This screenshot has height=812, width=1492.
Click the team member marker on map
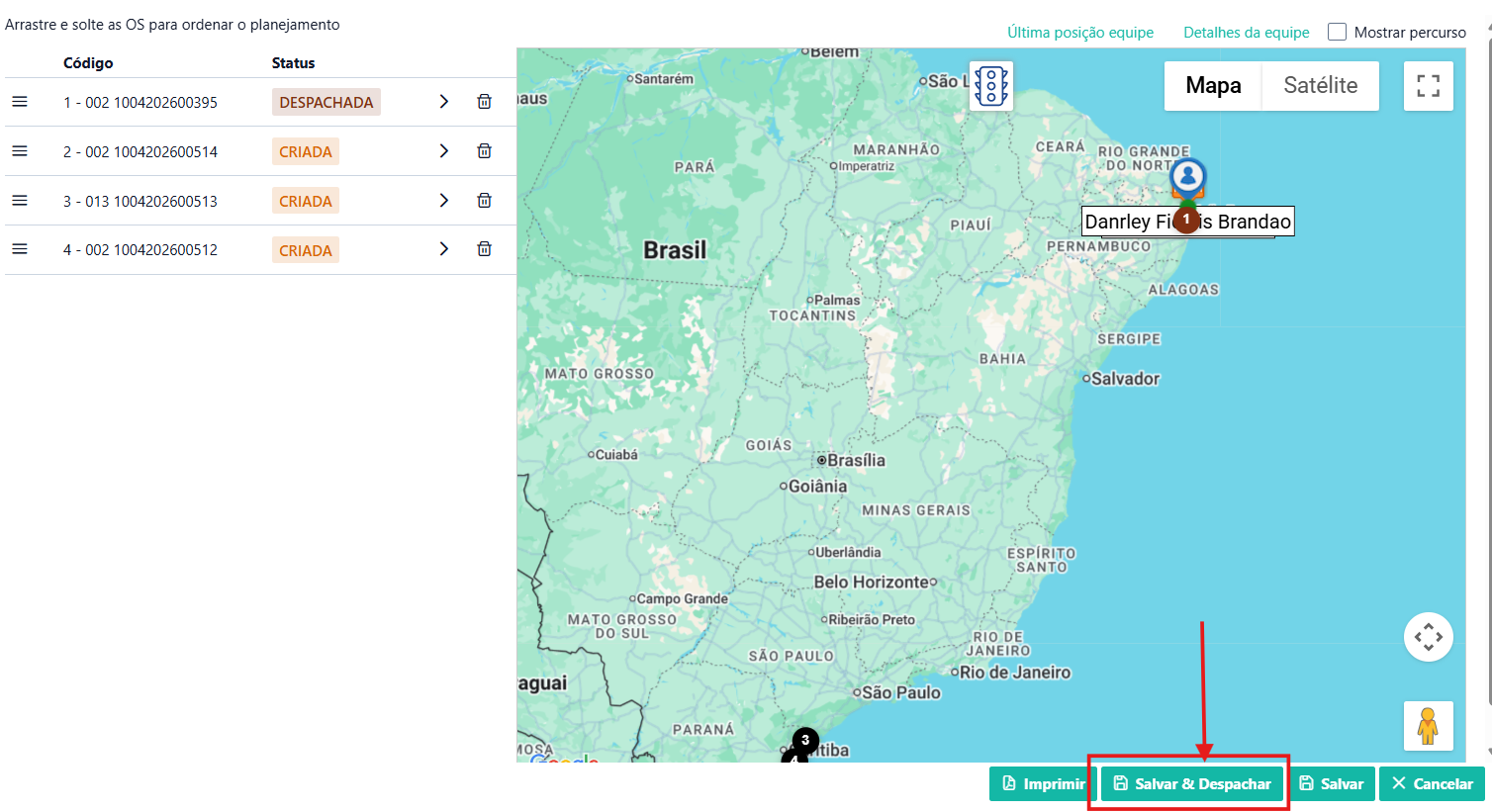coord(1187,178)
